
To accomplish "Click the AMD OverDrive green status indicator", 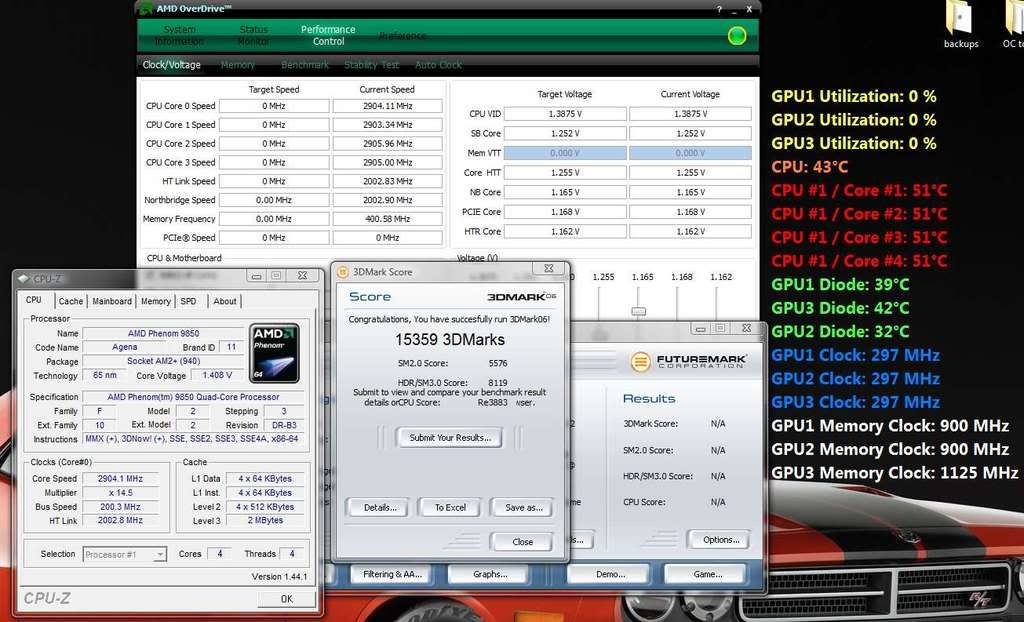I will [737, 35].
